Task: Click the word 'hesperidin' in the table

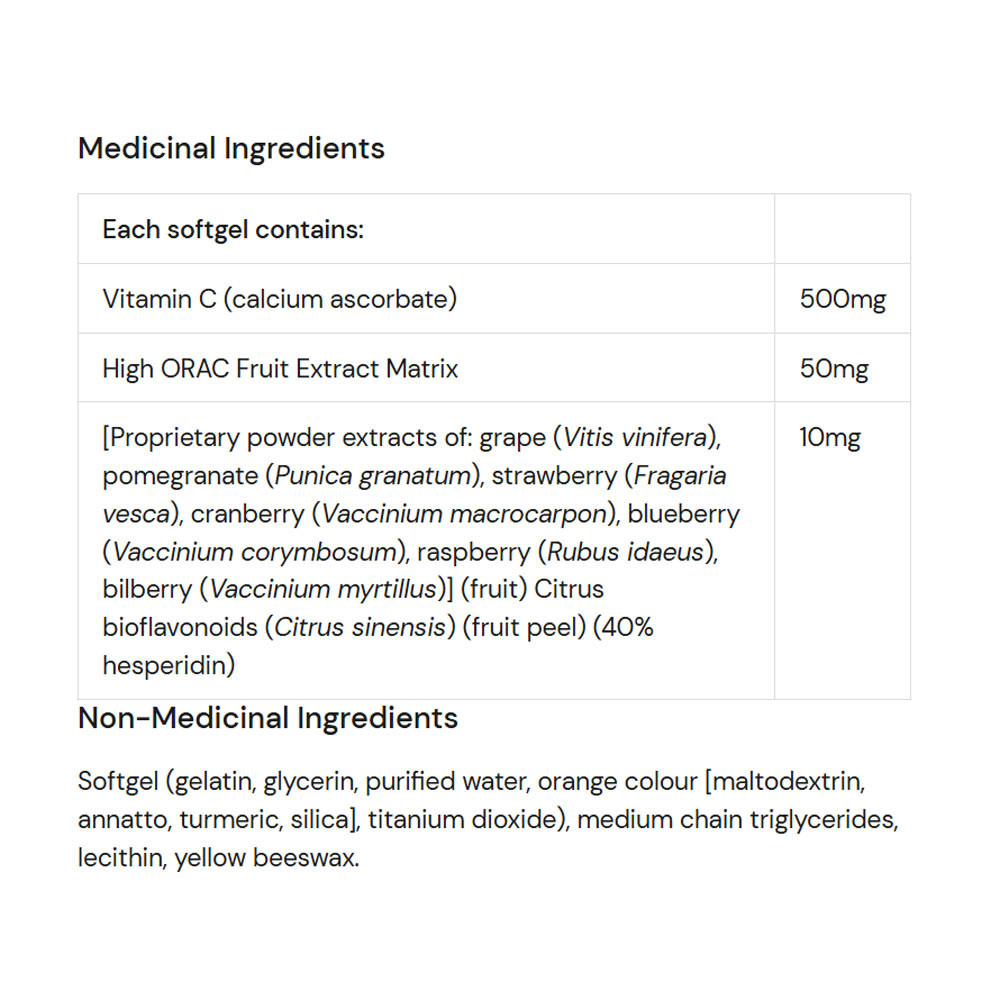Action: point(168,666)
